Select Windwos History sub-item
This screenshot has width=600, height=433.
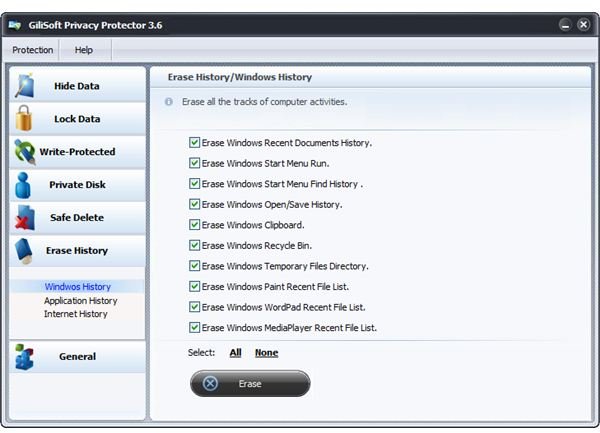point(78,286)
